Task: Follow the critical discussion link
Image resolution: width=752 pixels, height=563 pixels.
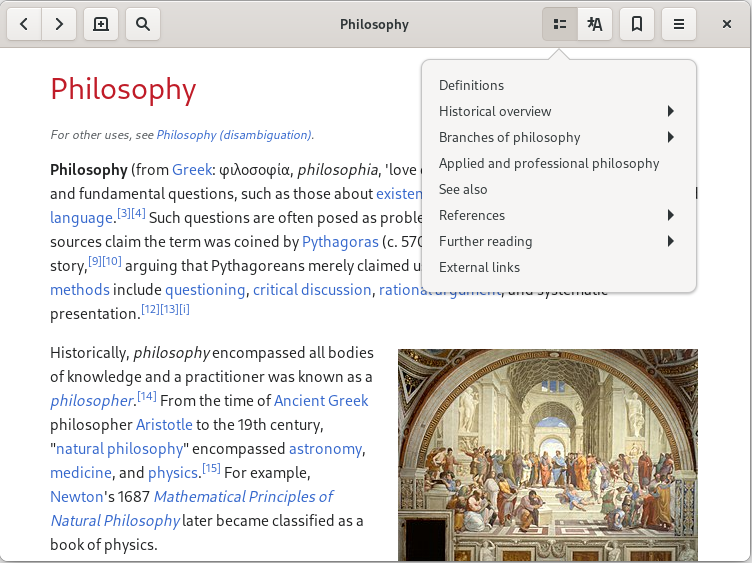Action: (312, 290)
